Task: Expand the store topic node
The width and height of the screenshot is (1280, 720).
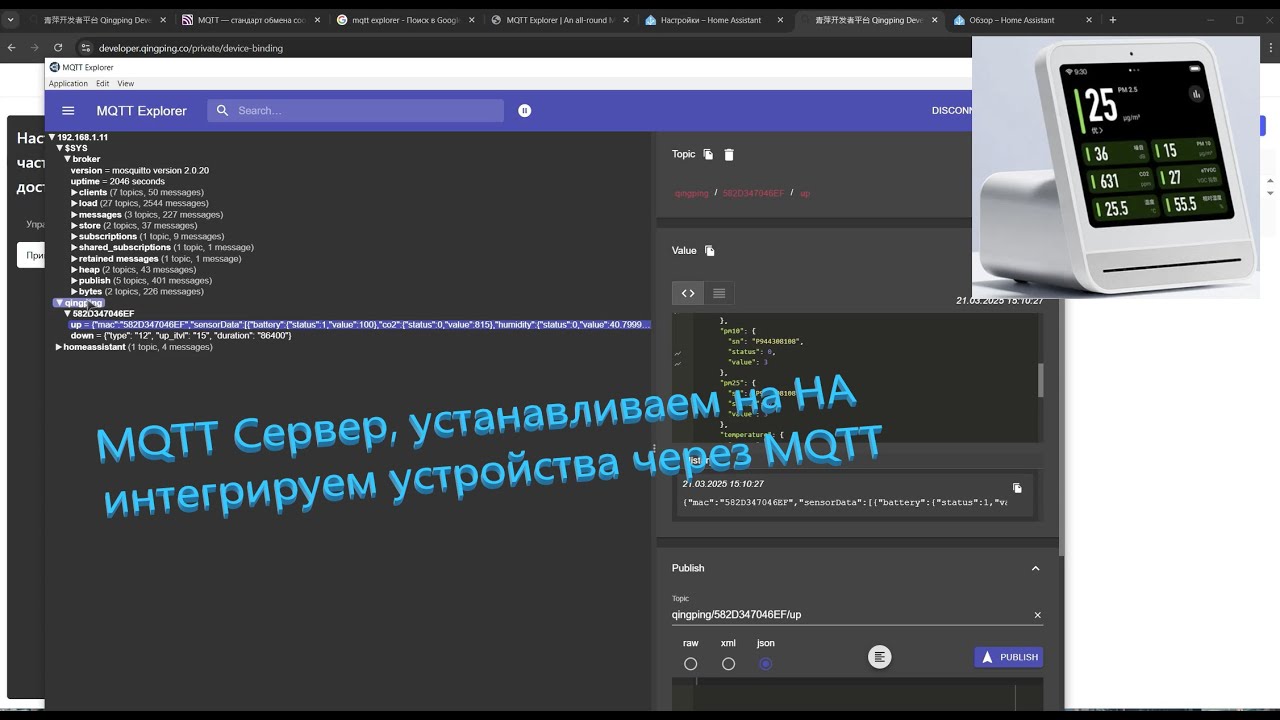Action: pyautogui.click(x=74, y=226)
